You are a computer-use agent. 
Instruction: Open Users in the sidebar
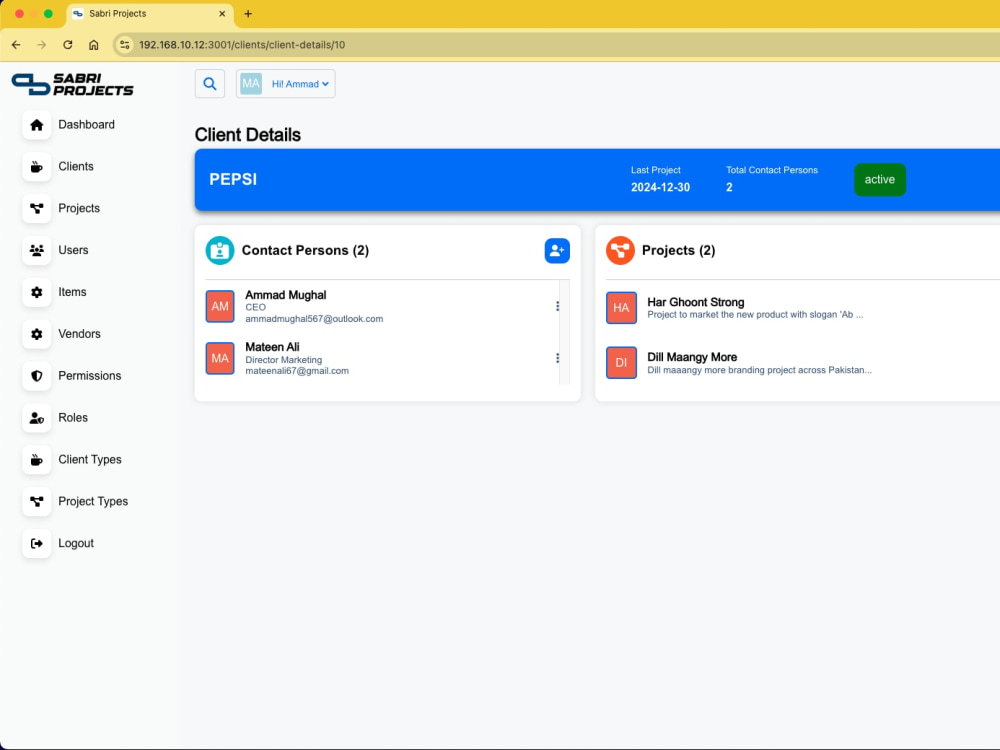pos(73,250)
